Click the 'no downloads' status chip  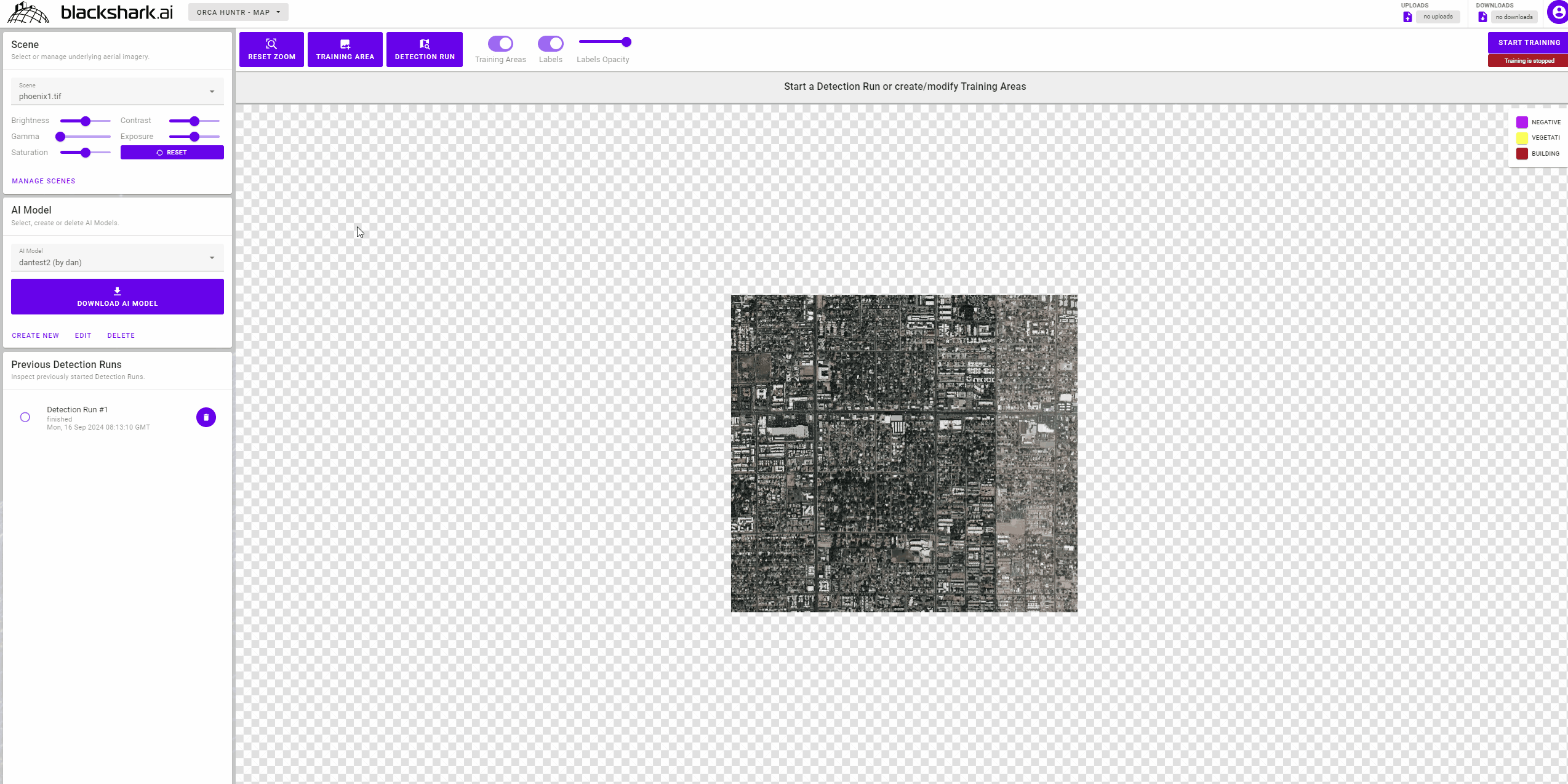tap(1514, 17)
